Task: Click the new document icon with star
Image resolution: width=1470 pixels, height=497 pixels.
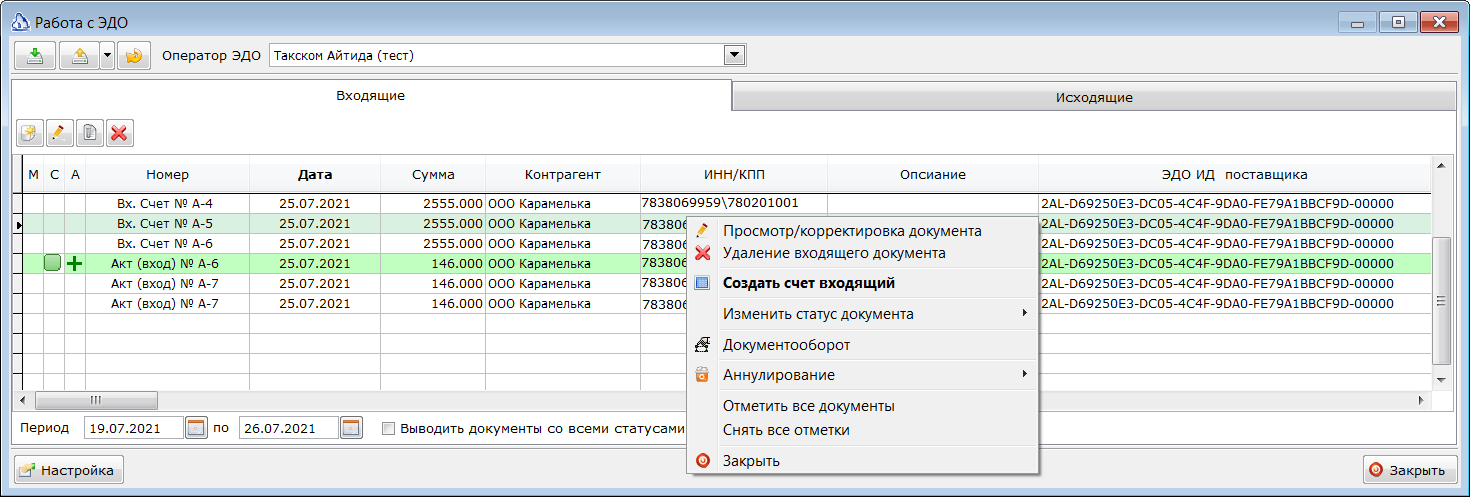Action: click(30, 132)
